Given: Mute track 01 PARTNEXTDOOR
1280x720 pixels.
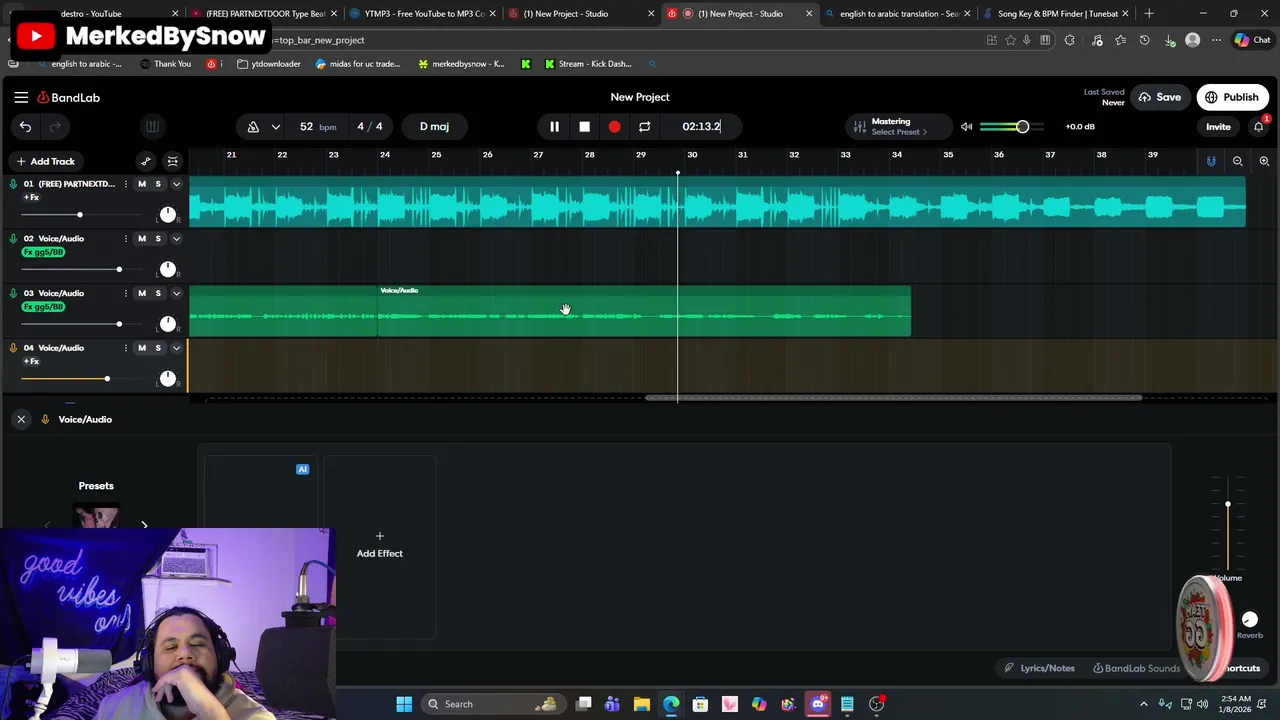Looking at the screenshot, I should (x=142, y=184).
